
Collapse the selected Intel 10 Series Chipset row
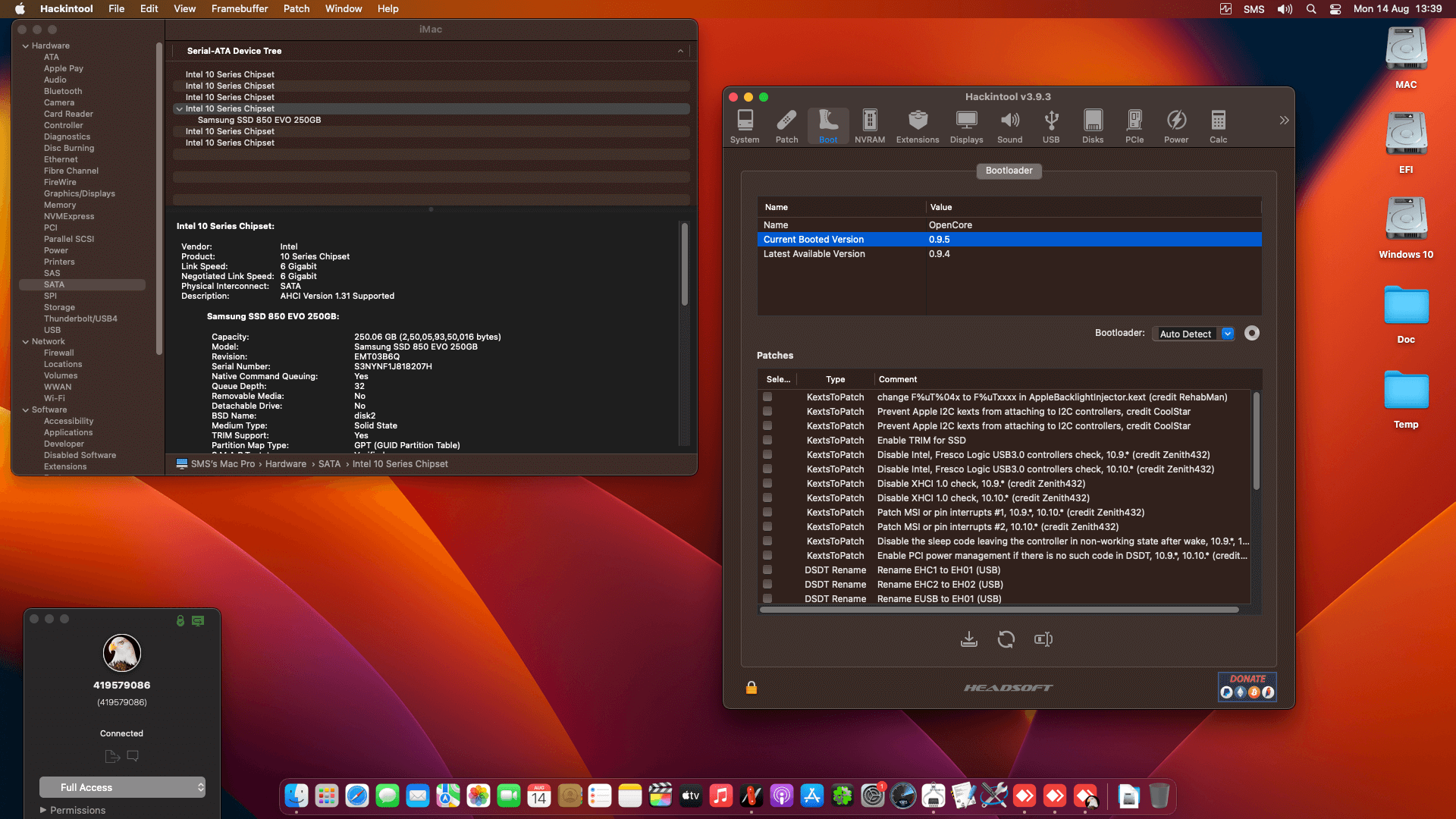[x=180, y=108]
